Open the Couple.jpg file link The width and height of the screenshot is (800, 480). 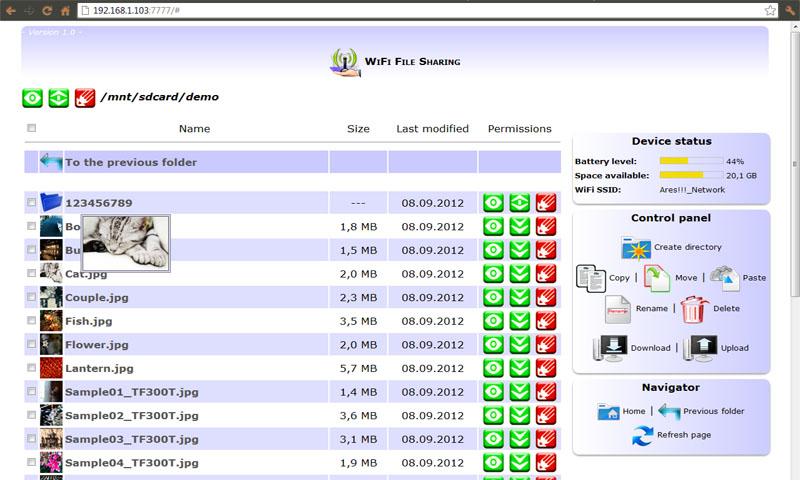pos(96,297)
